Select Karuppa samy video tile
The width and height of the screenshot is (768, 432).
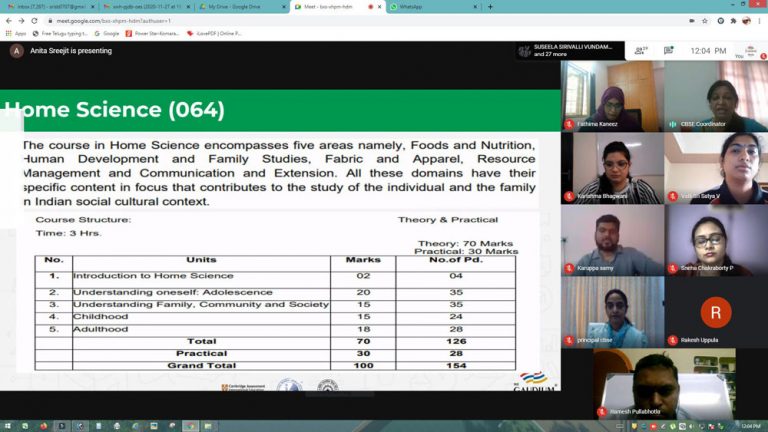coord(612,240)
